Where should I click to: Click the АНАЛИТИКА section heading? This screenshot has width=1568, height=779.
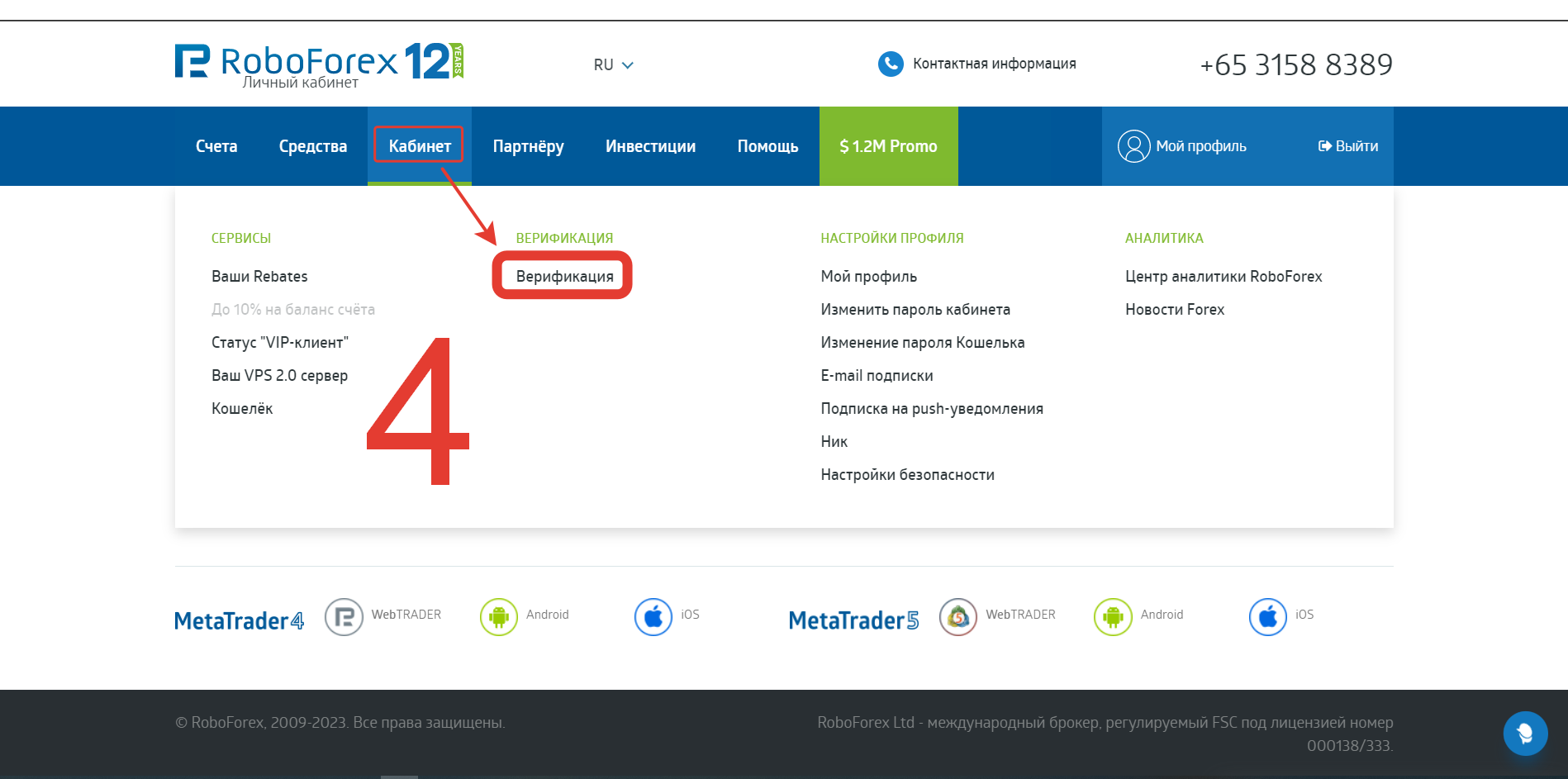pos(1164,238)
